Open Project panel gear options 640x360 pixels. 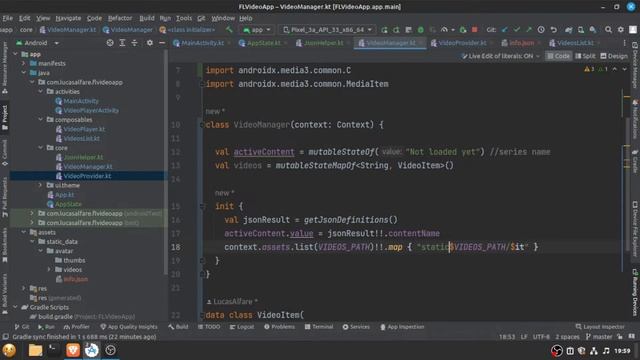click(x=150, y=43)
